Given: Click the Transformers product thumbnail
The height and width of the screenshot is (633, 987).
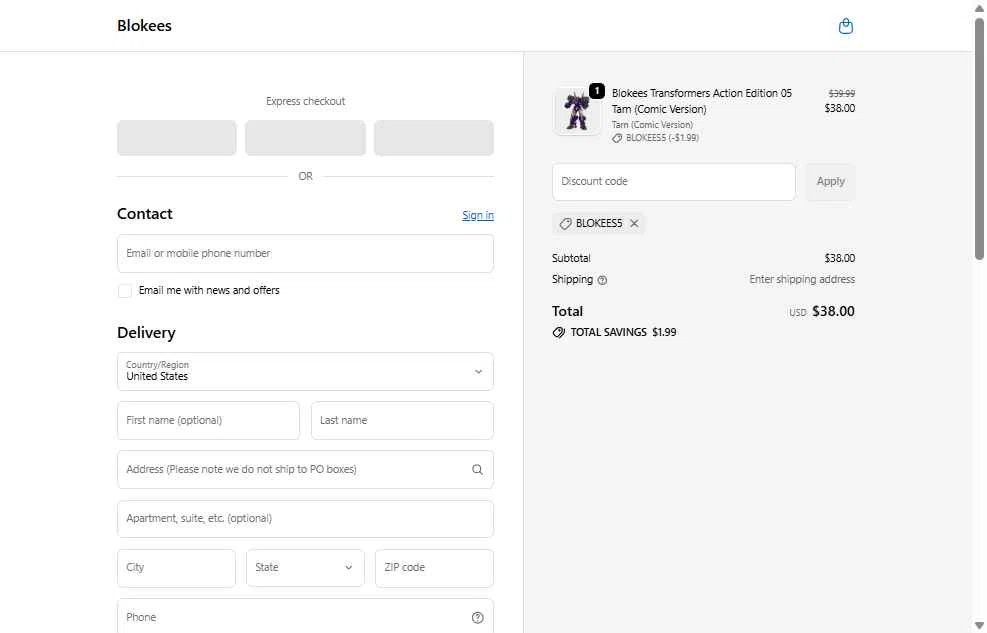Looking at the screenshot, I should tap(577, 111).
